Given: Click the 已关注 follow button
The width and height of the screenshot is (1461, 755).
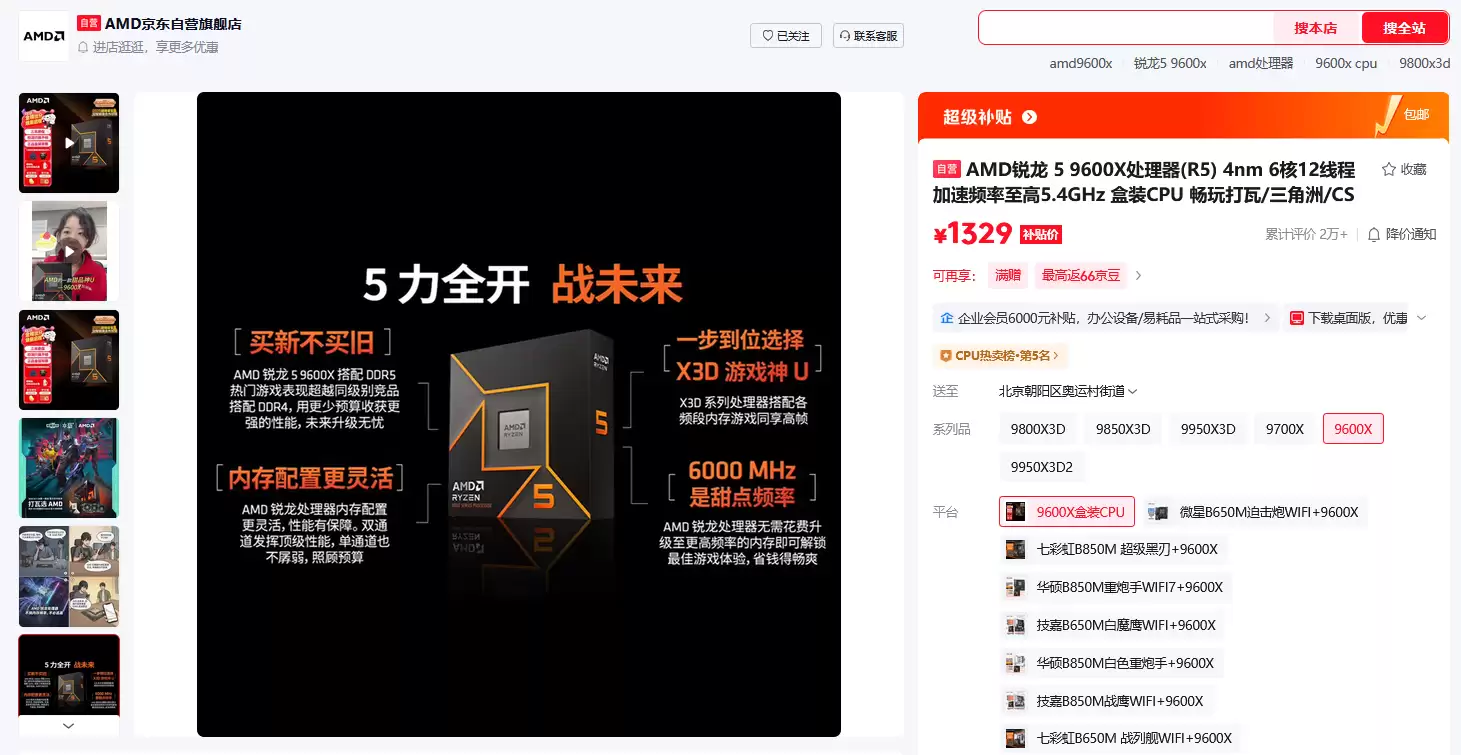Looking at the screenshot, I should tap(786, 36).
